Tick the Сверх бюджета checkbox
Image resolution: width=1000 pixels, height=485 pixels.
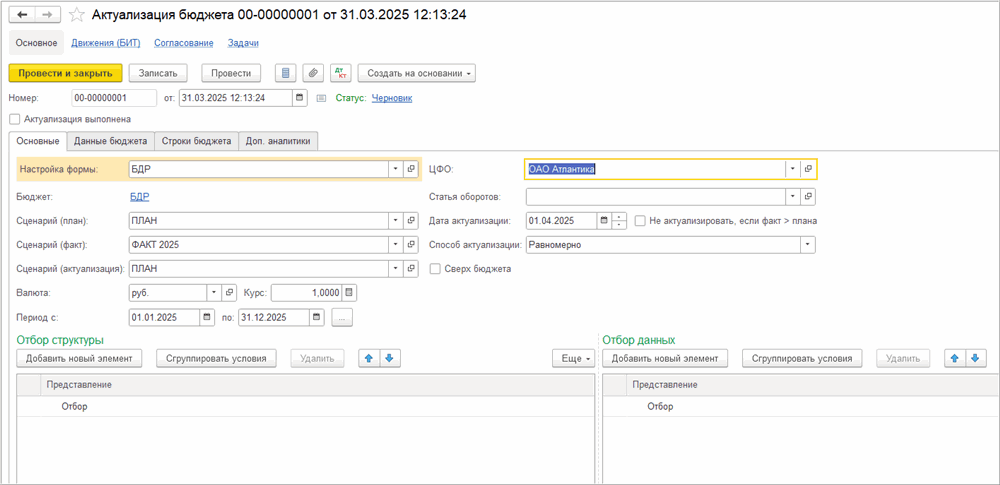[x=435, y=269]
